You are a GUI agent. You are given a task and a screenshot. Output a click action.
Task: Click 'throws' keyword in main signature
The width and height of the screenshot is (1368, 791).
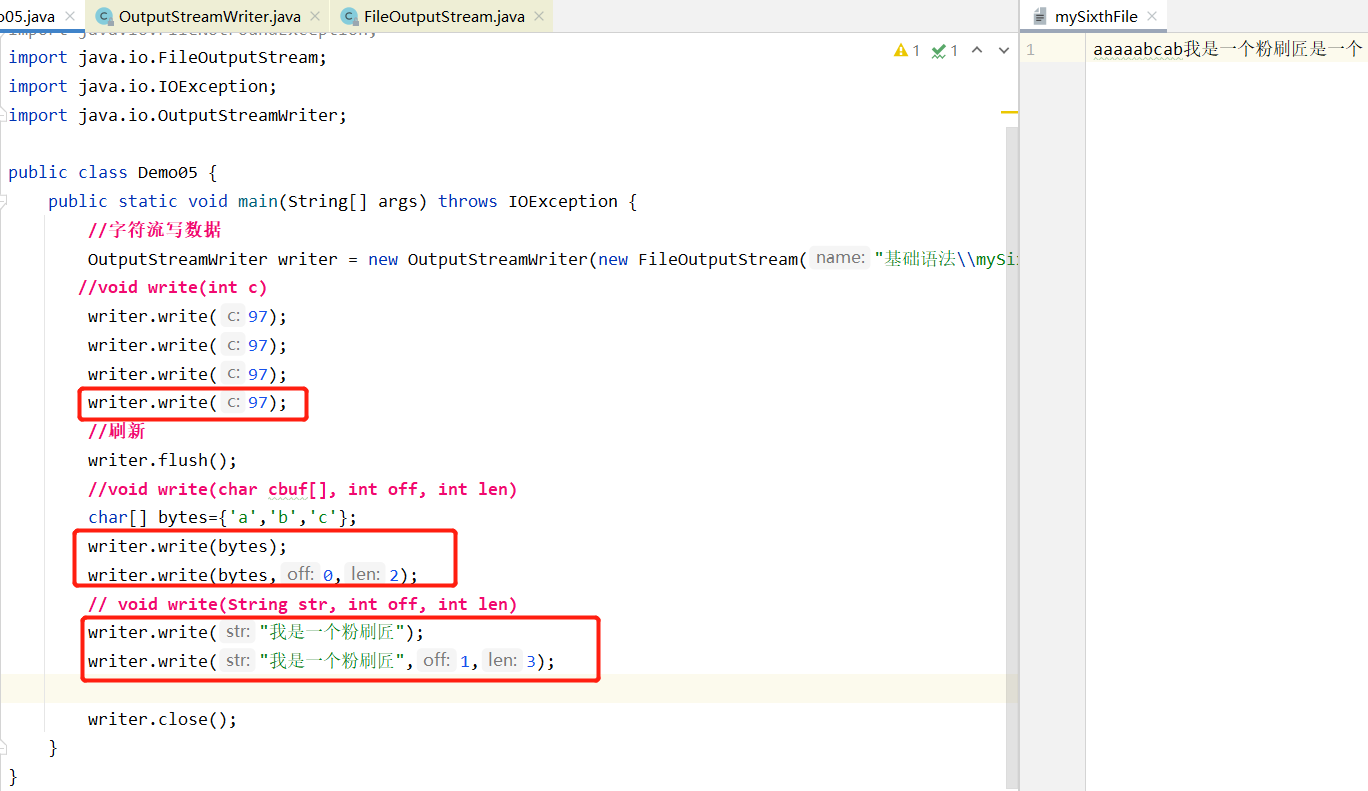[468, 201]
